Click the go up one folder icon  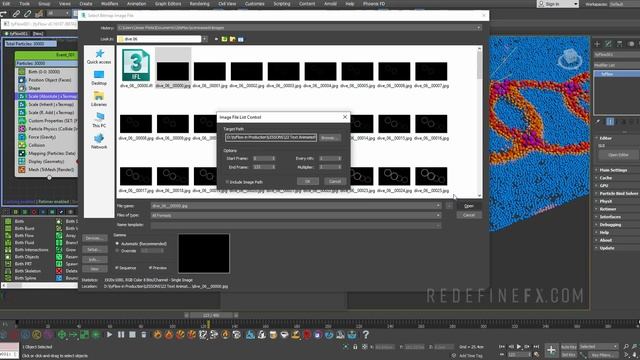(x=224, y=39)
